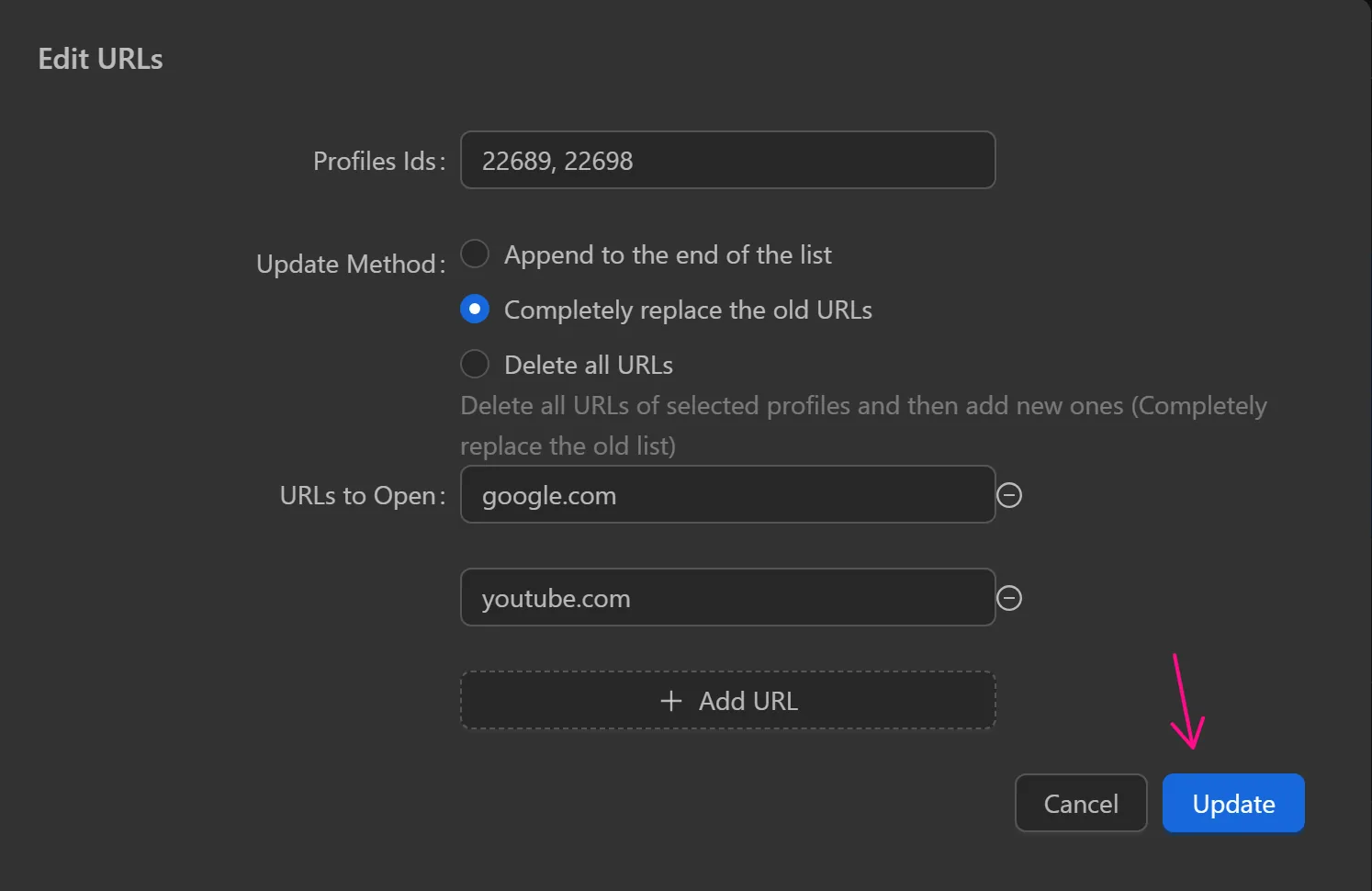Remove the youtube.com URL entry
This screenshot has height=891, width=1372.
tap(1009, 599)
